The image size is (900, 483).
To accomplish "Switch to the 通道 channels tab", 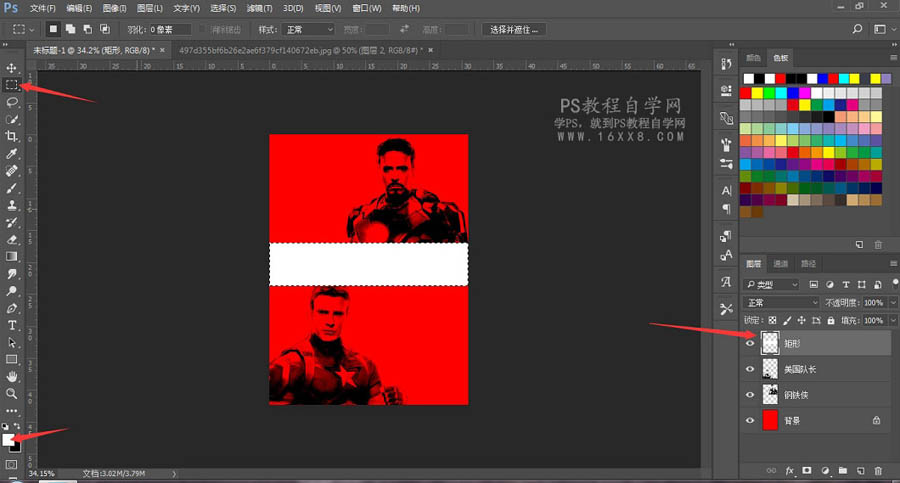I will 781,264.
